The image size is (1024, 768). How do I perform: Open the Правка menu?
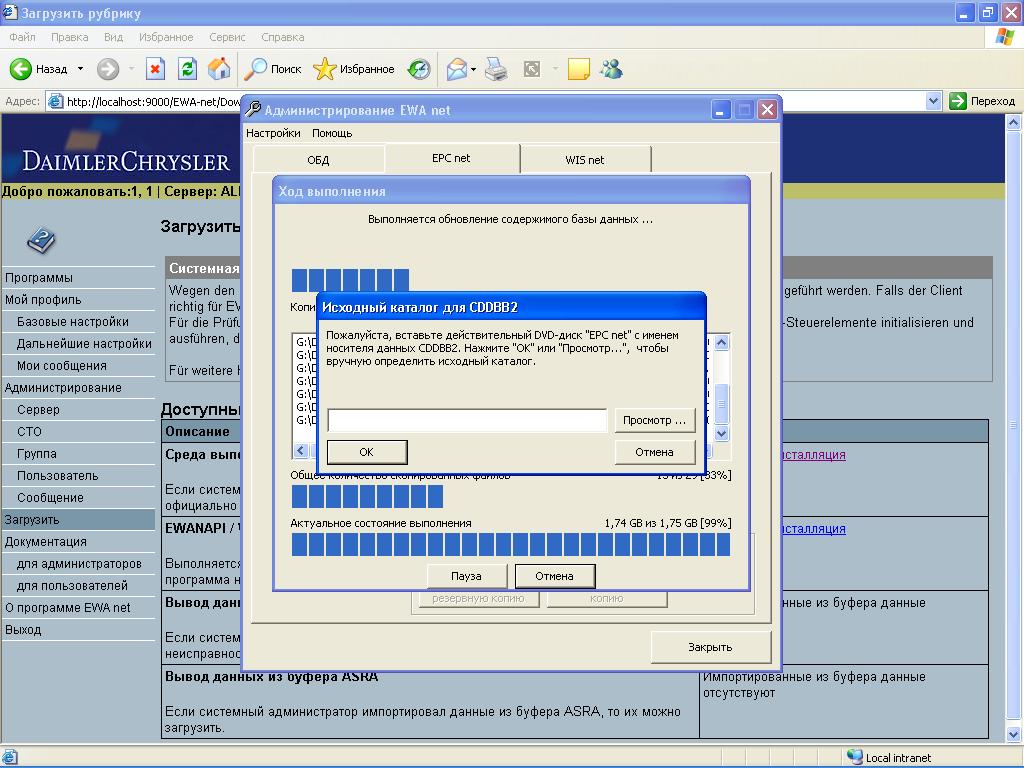pyautogui.click(x=69, y=37)
